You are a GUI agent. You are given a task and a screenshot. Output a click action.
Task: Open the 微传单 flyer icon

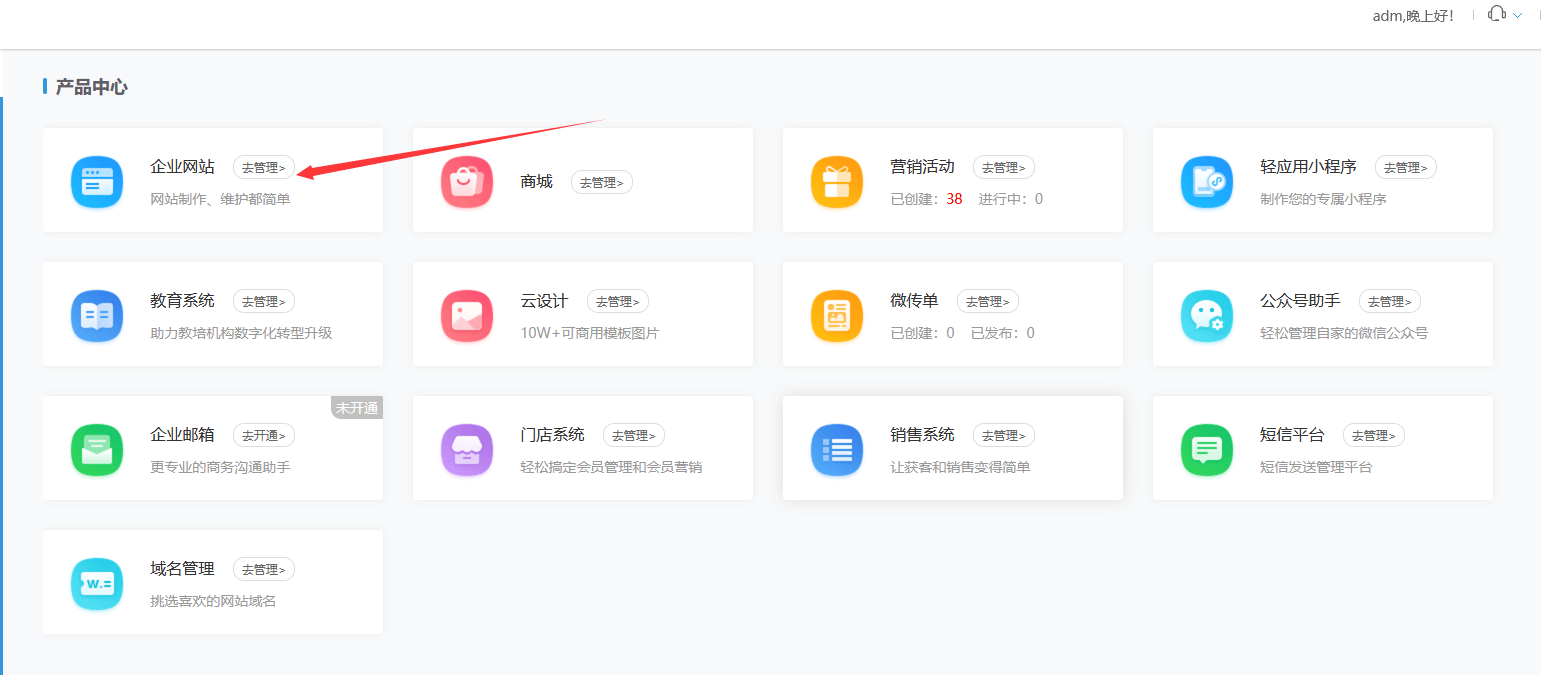[x=836, y=315]
